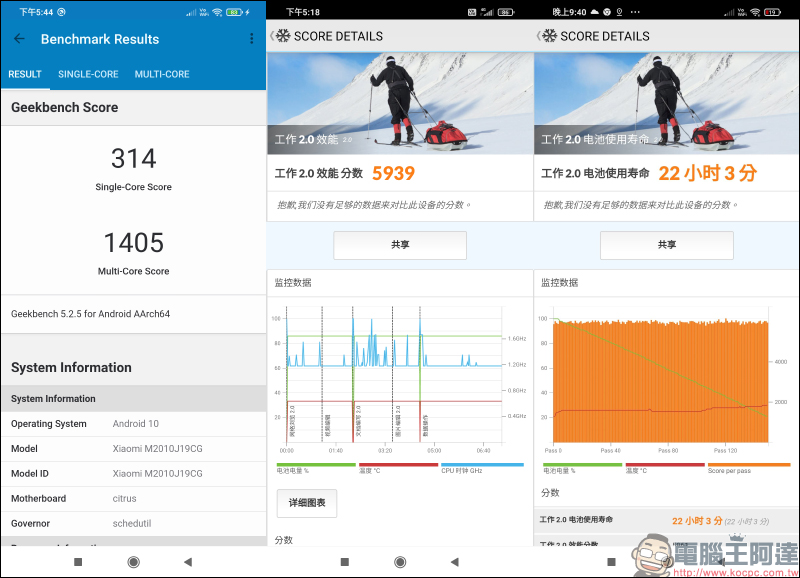This screenshot has height=578, width=800.
Task: Select the Operating System row Android 10
Action: [134, 424]
